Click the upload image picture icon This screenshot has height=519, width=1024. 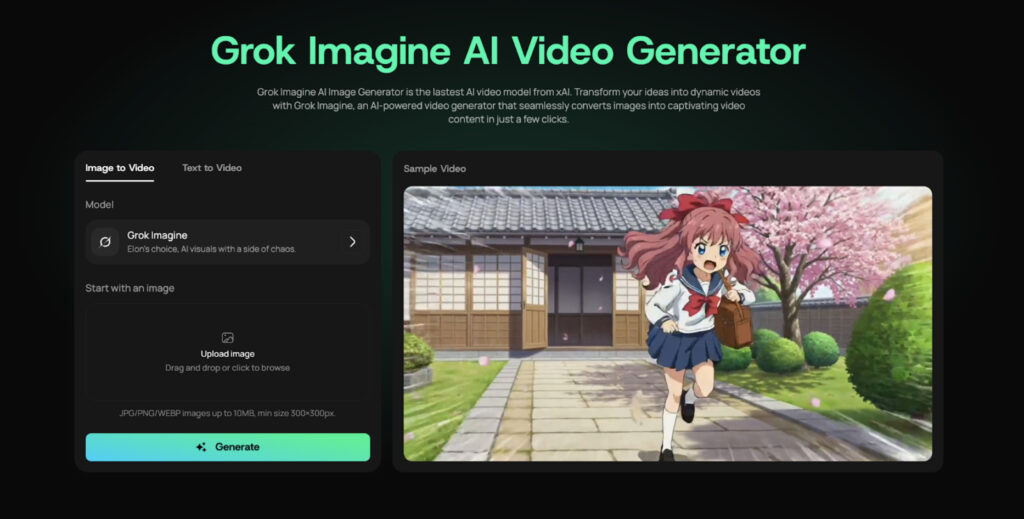coord(227,338)
